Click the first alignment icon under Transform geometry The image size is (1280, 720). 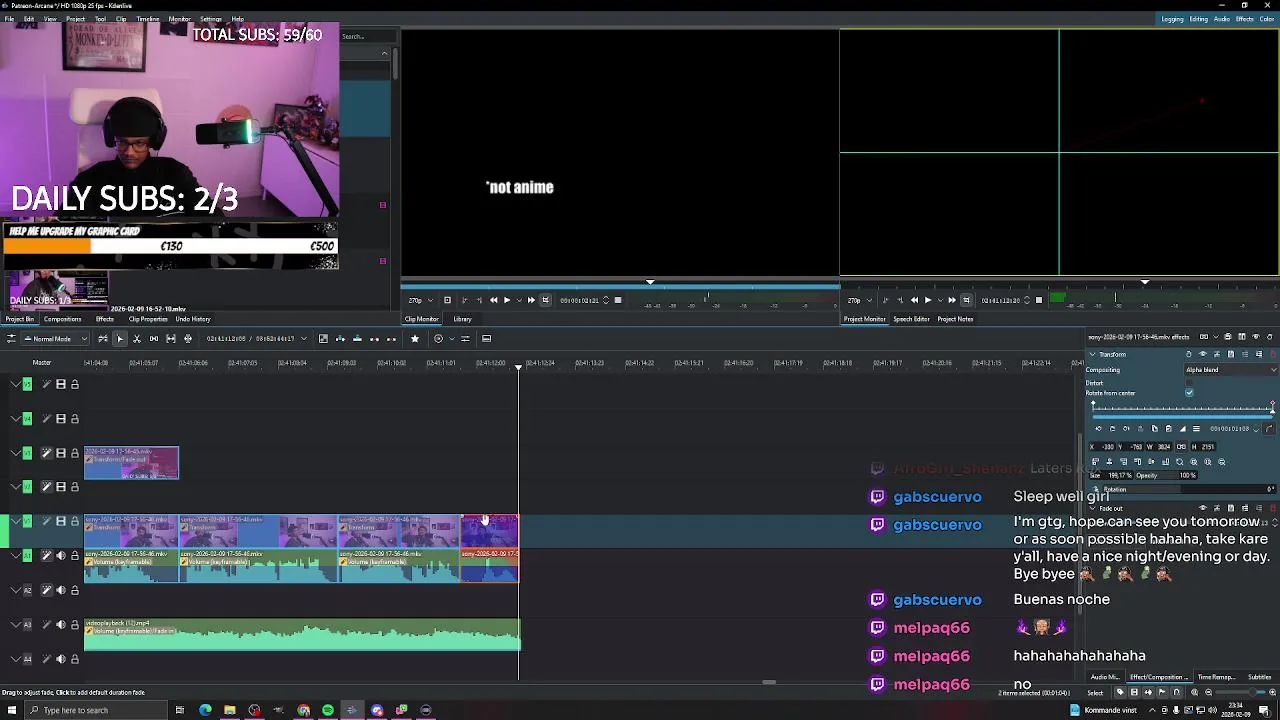(1095, 462)
